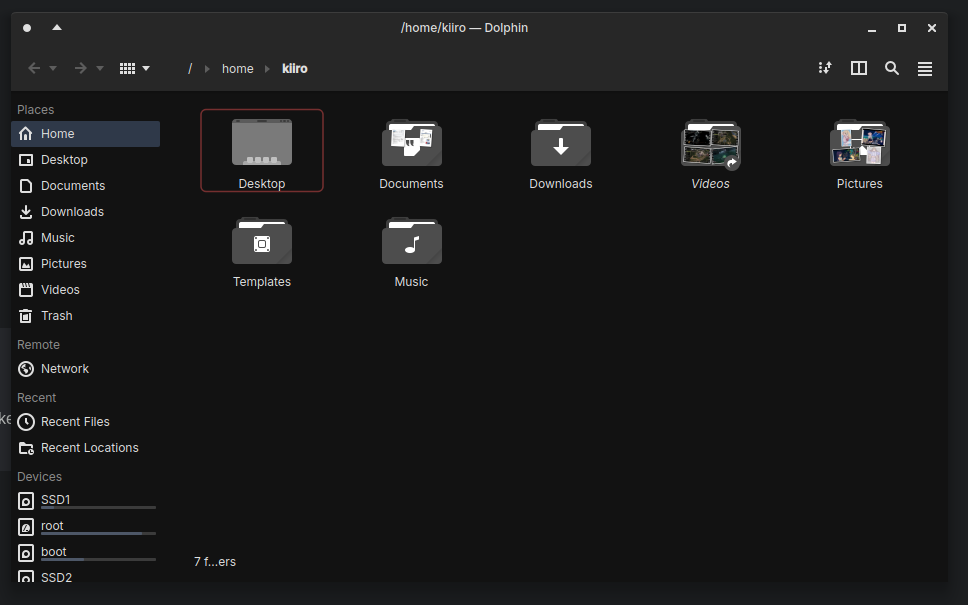Select Pictures in Places panel
The image size is (968, 605).
pyautogui.click(x=85, y=264)
